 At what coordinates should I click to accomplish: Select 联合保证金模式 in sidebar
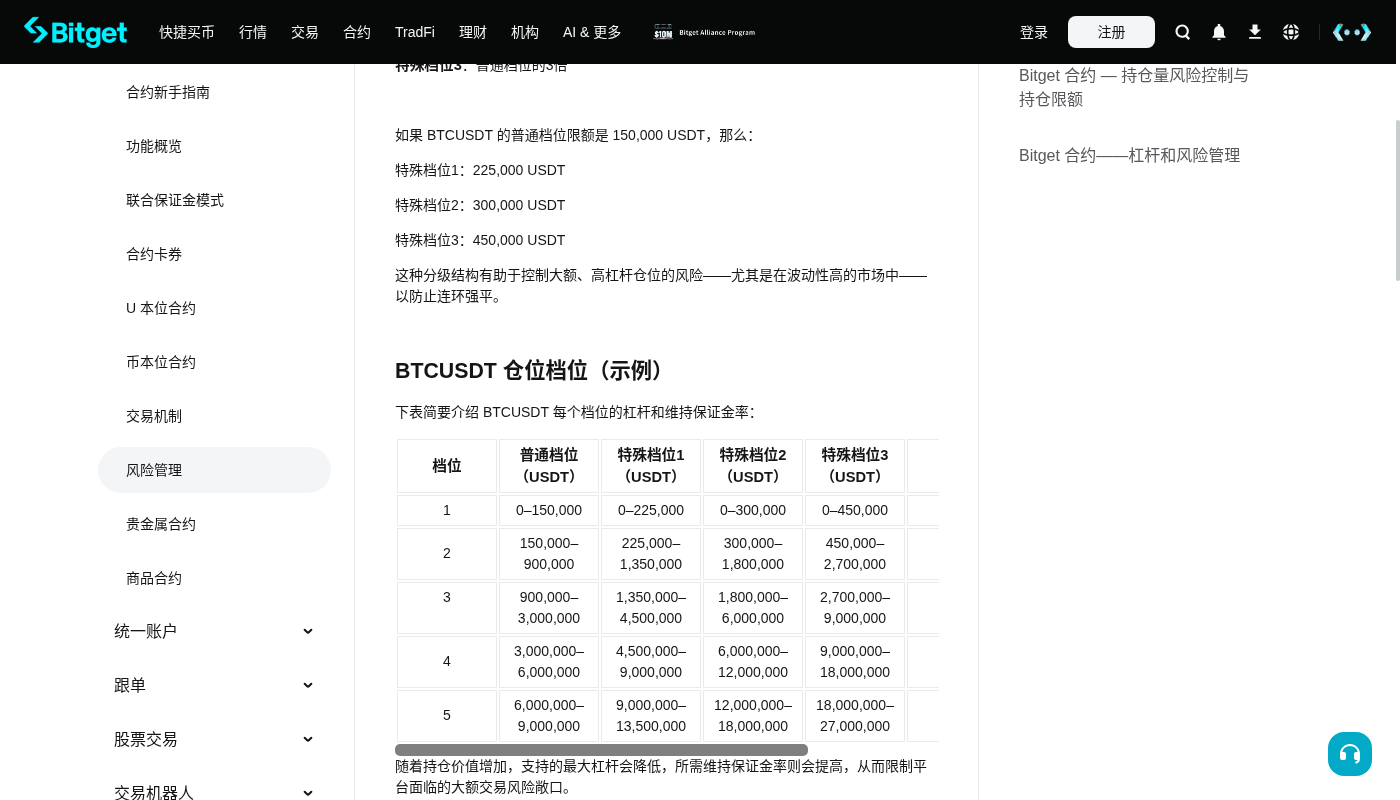[214, 200]
